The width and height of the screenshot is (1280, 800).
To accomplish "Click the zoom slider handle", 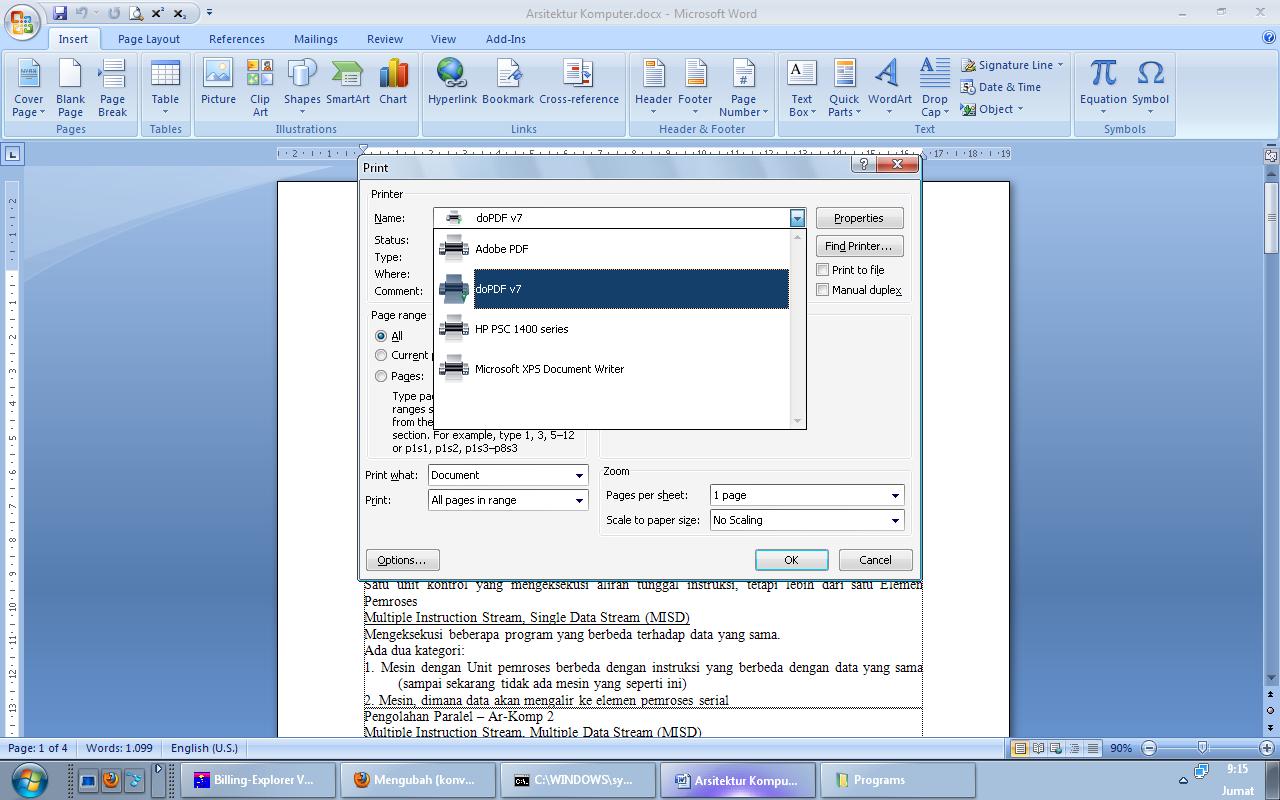I will tap(1202, 748).
